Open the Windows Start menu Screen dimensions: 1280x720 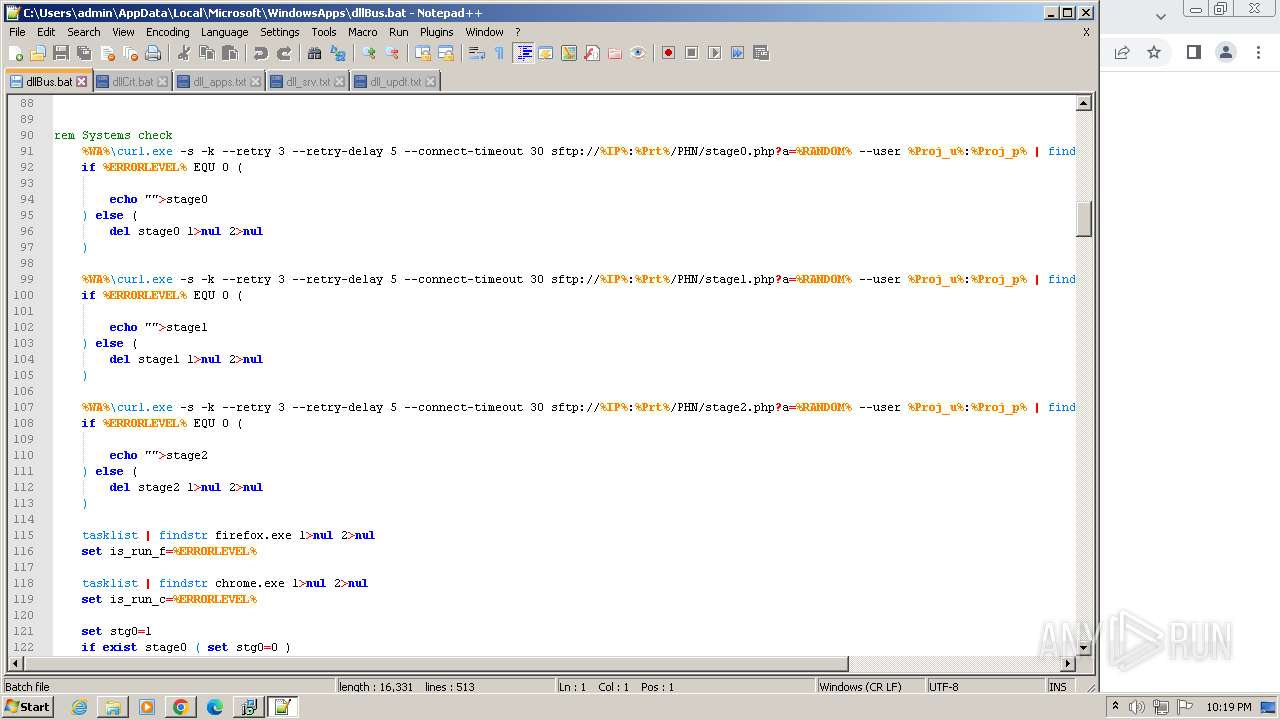[x=28, y=707]
